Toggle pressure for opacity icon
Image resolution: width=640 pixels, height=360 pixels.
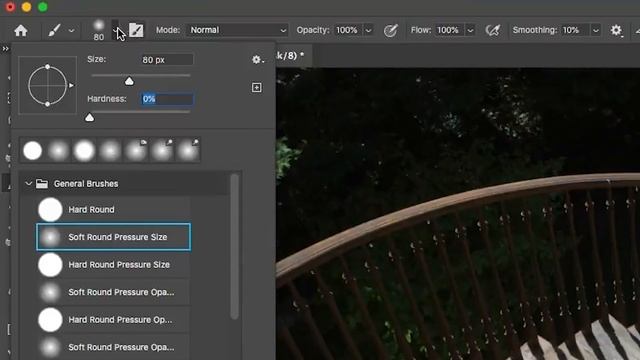click(391, 30)
